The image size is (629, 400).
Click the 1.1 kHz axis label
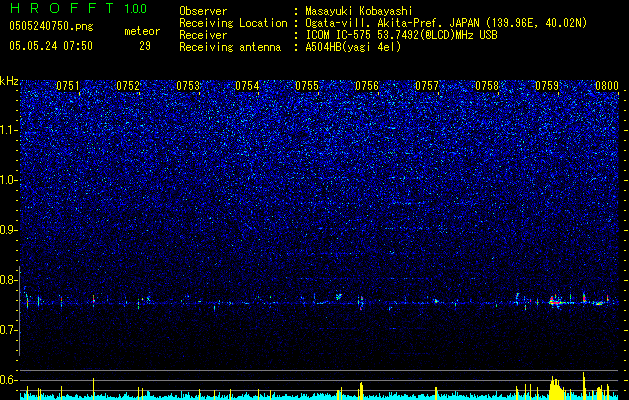pos(9,130)
